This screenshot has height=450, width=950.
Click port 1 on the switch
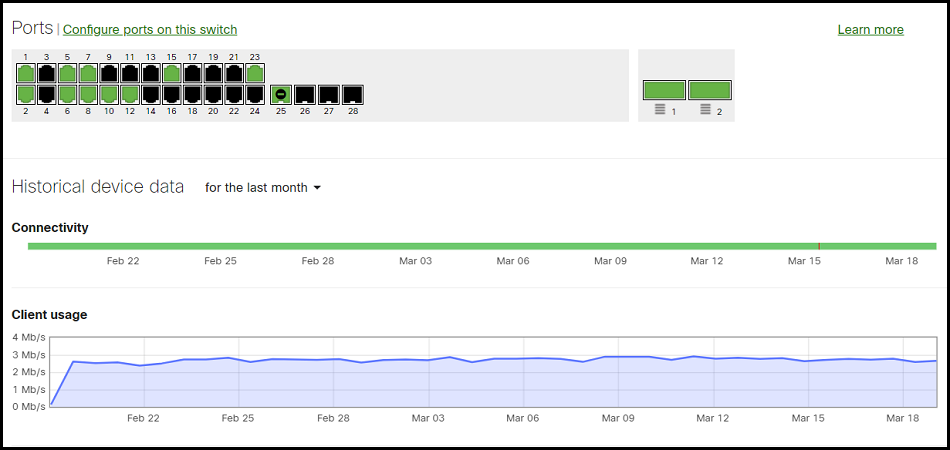[x=26, y=73]
